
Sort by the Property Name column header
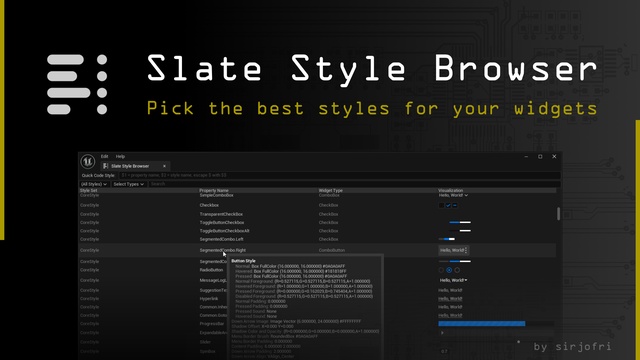point(213,191)
